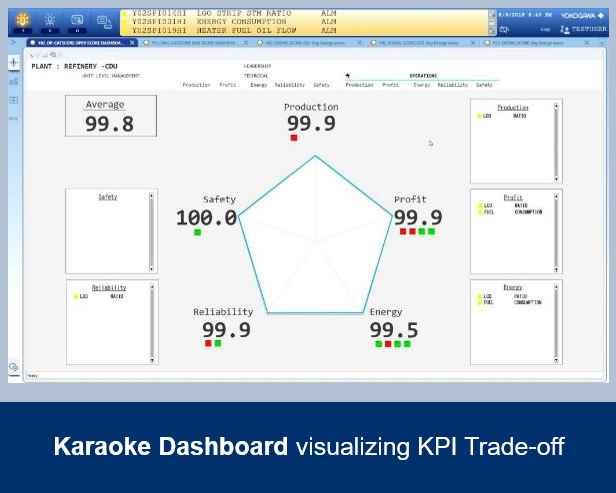Select the HEATER FUEL OIL FLOW alarm
The height and width of the screenshot is (493, 616).
234,30
